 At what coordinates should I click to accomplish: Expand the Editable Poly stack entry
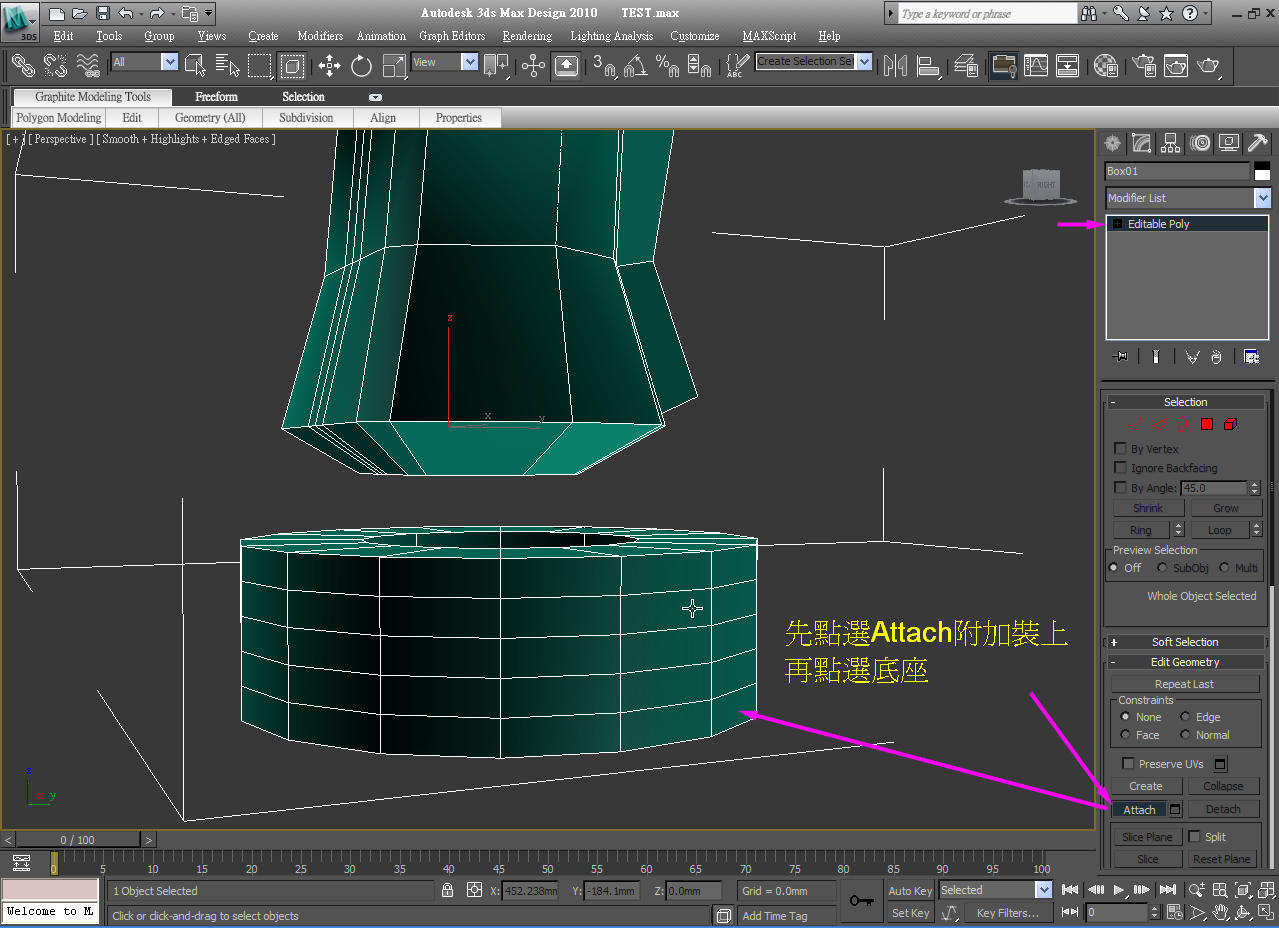click(x=1117, y=224)
